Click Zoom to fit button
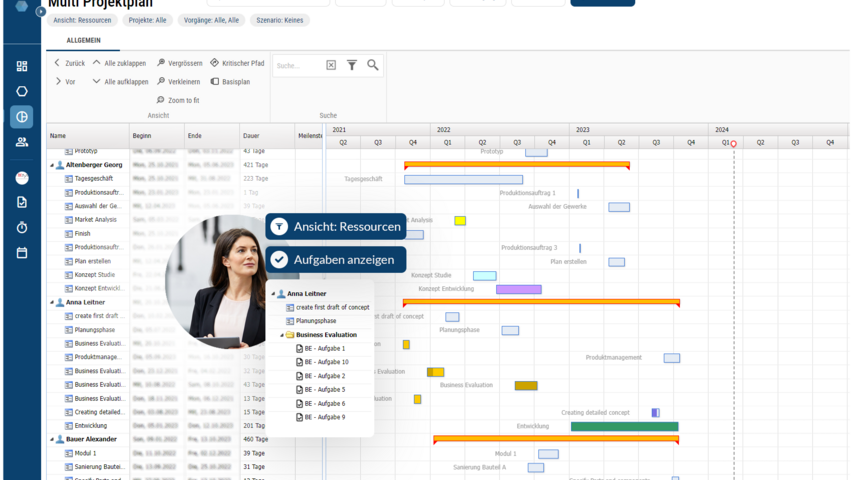The image size is (853, 480). click(177, 100)
